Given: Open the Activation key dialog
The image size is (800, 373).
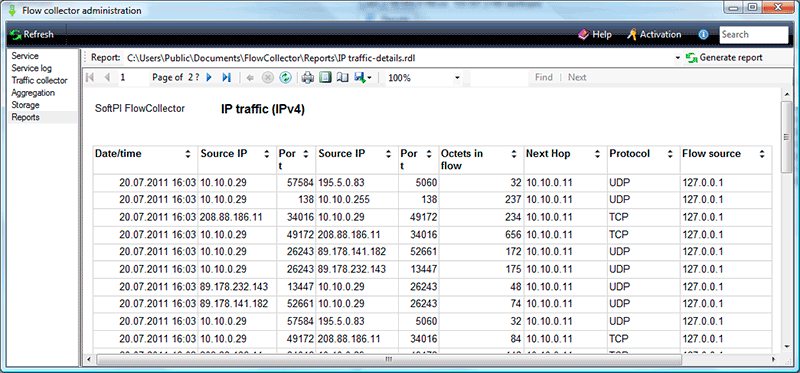Looking at the screenshot, I should 654,34.
